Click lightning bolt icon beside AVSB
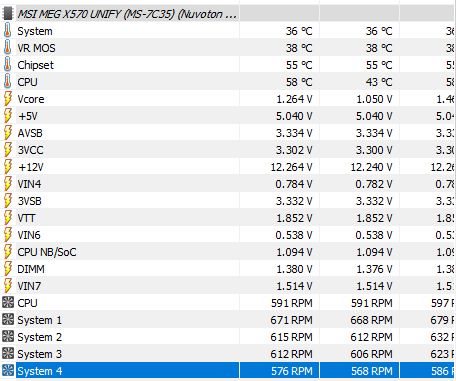This screenshot has height=381, width=456. tap(8, 133)
